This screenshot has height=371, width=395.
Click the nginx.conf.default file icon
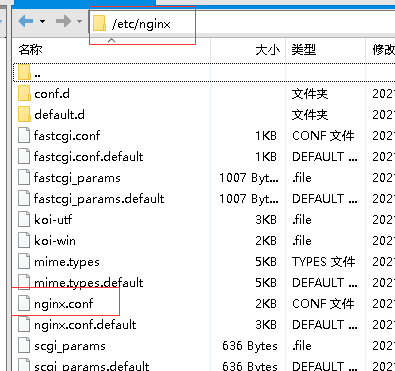coord(24,325)
